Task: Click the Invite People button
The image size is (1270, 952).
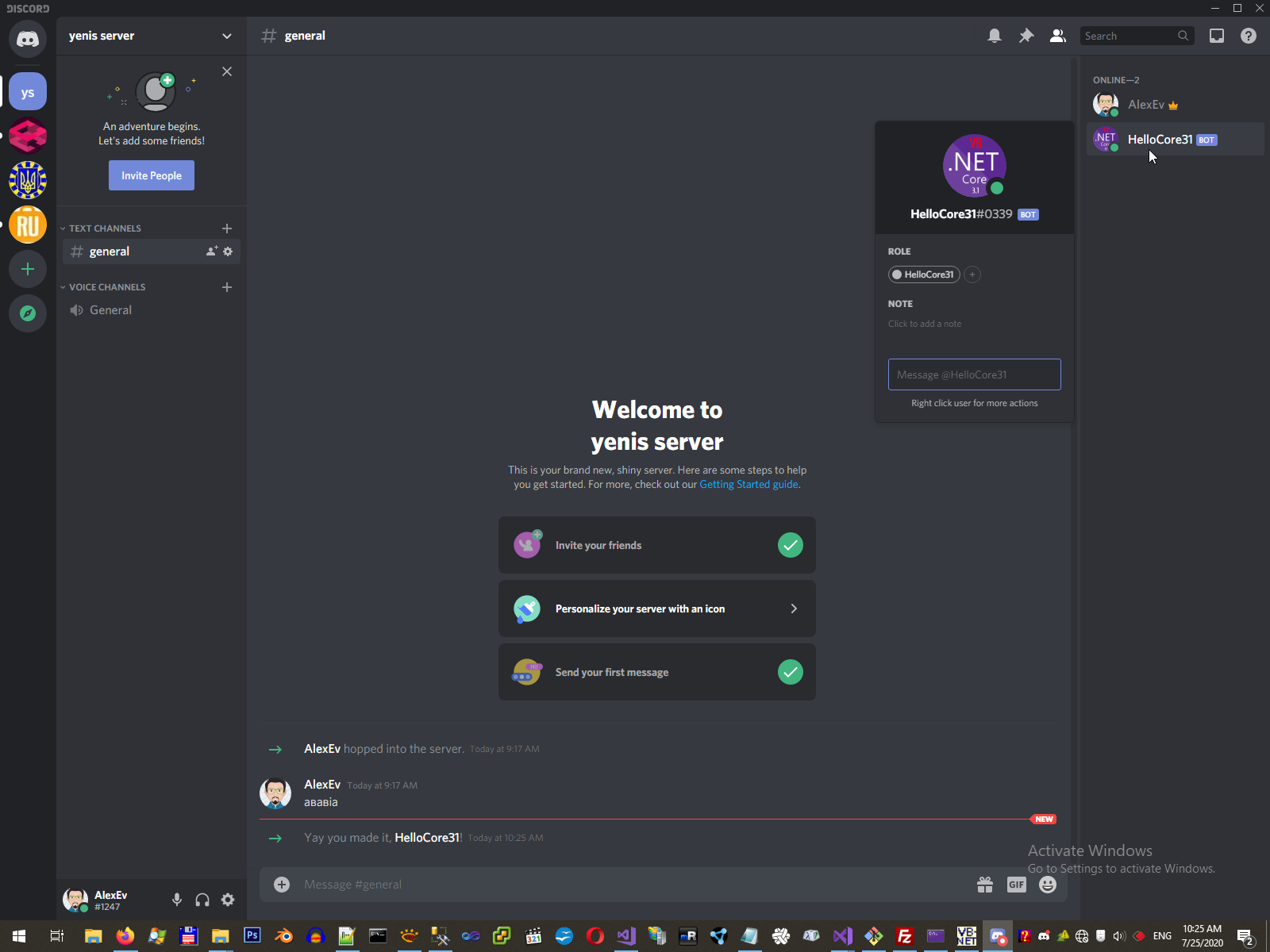Action: pos(152,175)
